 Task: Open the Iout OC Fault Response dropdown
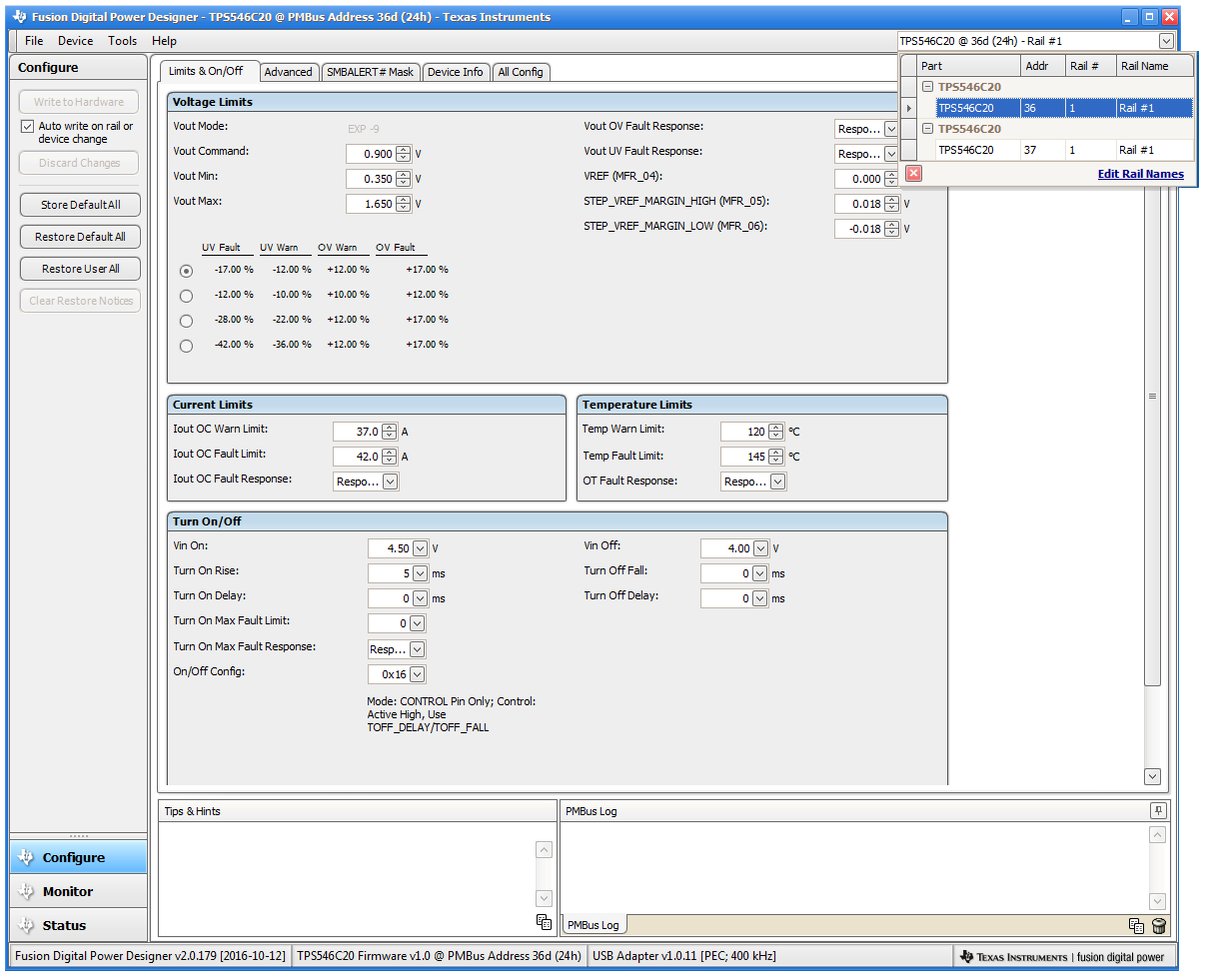click(390, 482)
